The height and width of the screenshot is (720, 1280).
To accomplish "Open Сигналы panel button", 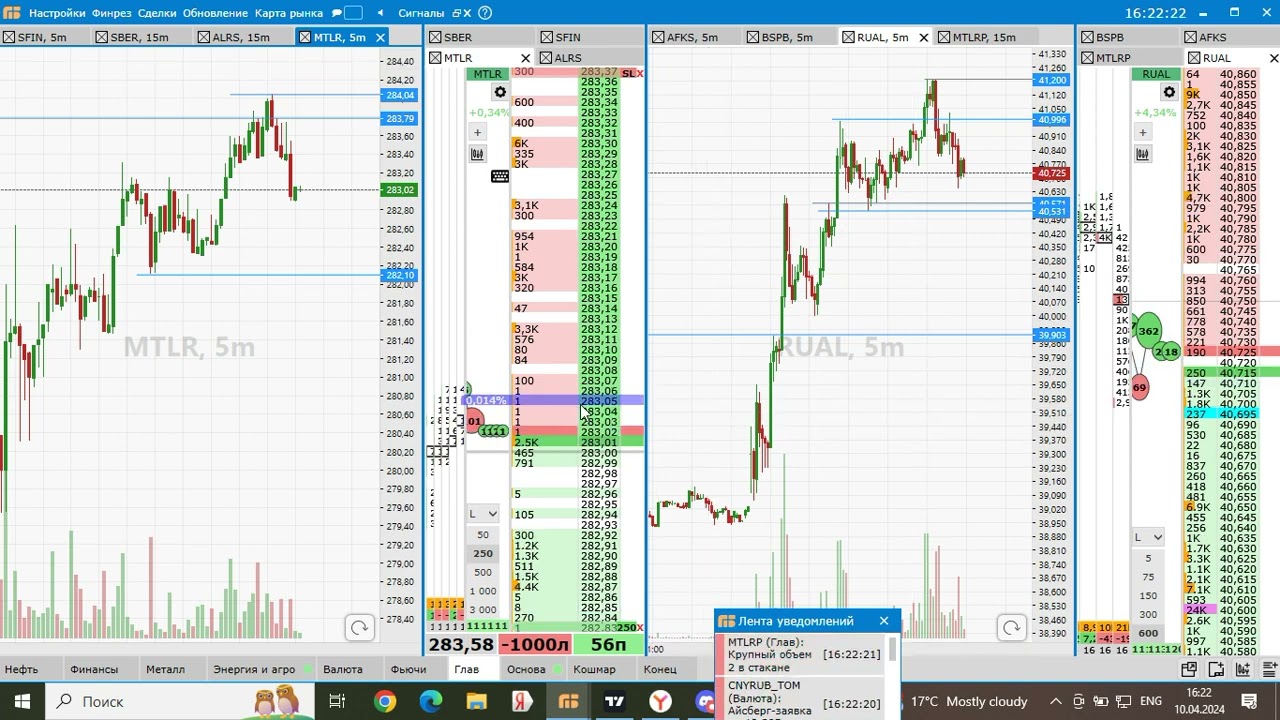I will 421,13.
